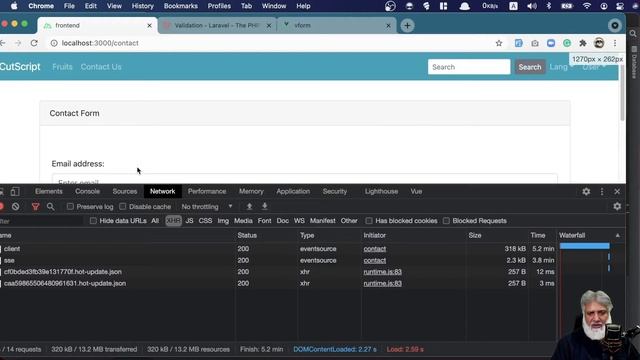Screen dimensions: 640x360
Task: Open the Application DevTools tab
Action: pyautogui.click(x=293, y=191)
